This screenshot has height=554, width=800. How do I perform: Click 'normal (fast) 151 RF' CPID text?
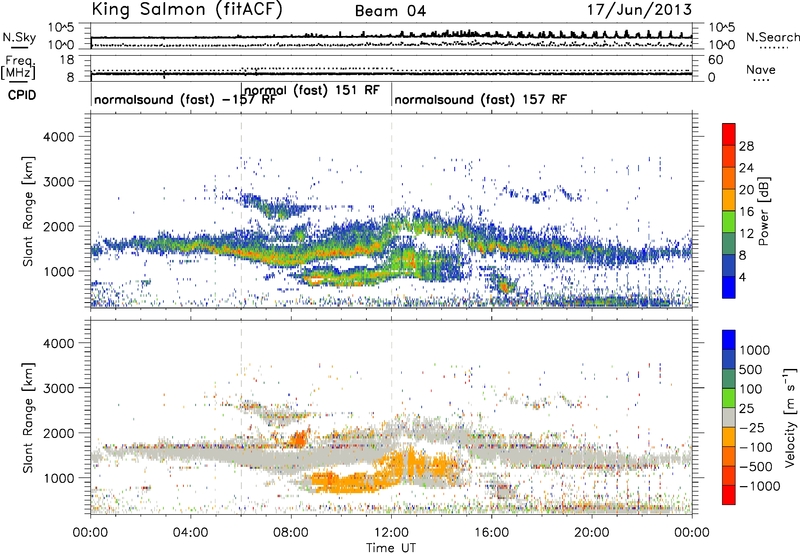(x=312, y=90)
